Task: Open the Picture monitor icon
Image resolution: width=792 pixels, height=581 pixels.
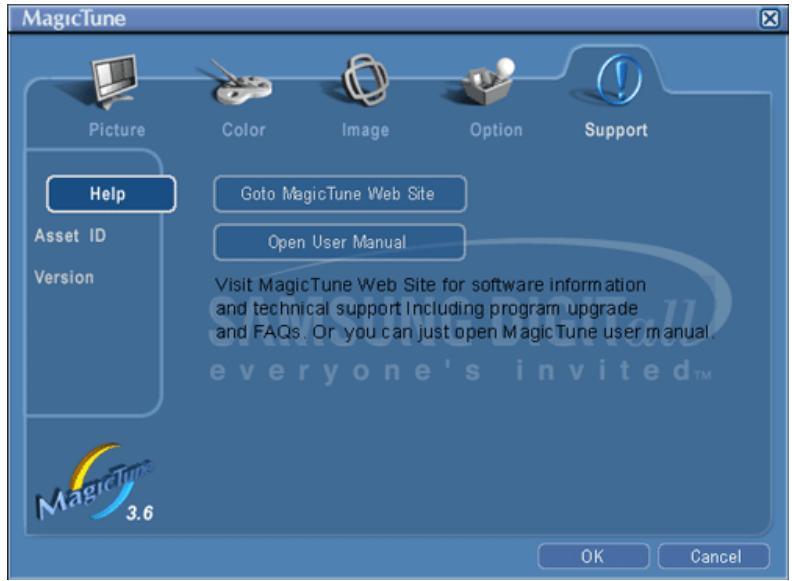Action: tap(116, 81)
